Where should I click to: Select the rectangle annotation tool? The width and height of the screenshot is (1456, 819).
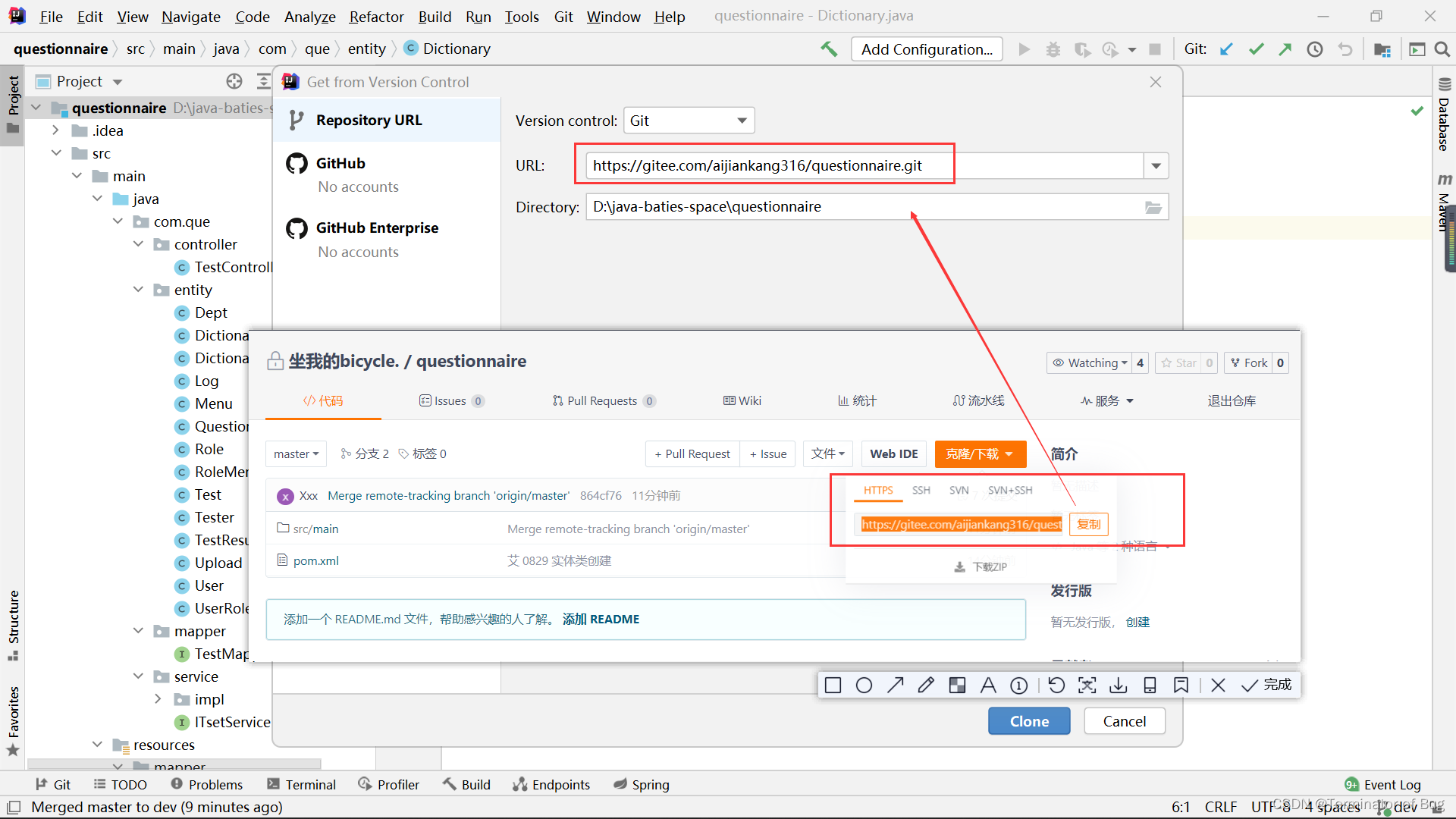point(833,686)
